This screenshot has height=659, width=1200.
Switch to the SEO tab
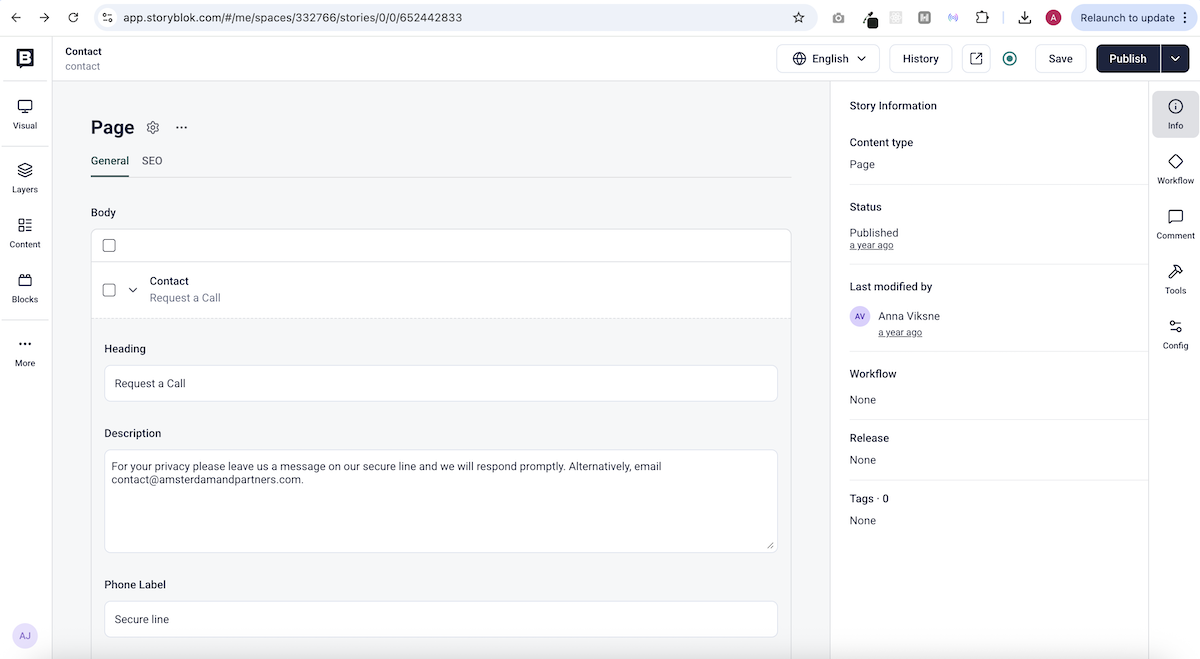tap(151, 160)
